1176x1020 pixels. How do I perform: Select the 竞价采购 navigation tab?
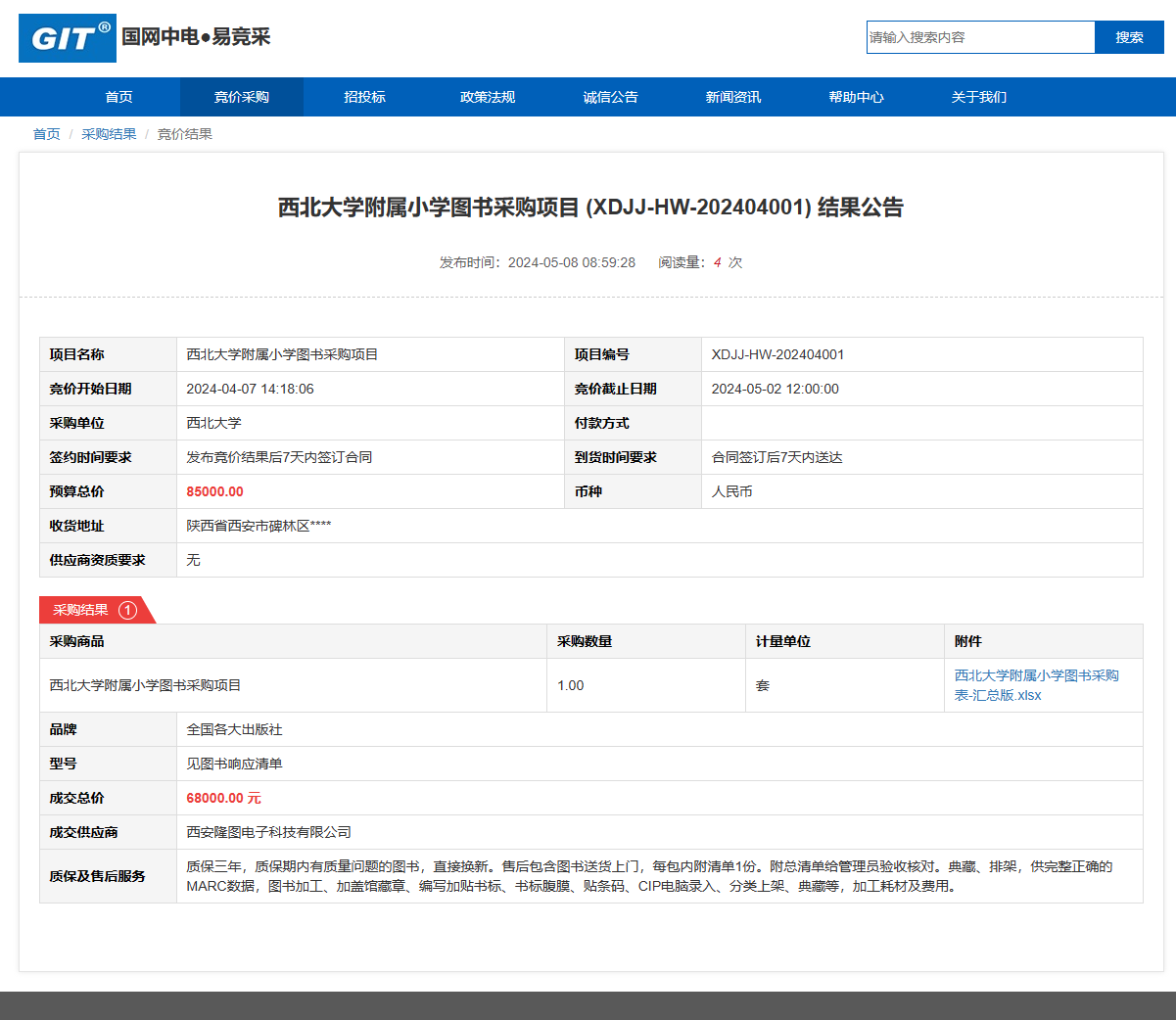point(242,97)
